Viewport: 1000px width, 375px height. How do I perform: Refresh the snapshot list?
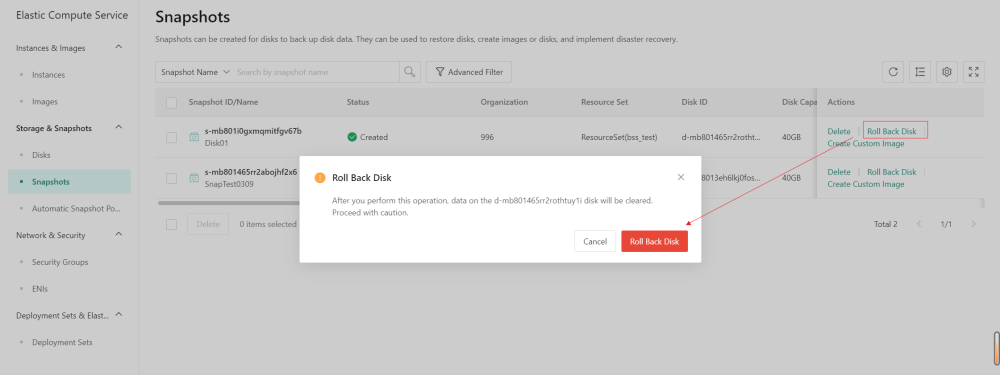click(x=893, y=72)
